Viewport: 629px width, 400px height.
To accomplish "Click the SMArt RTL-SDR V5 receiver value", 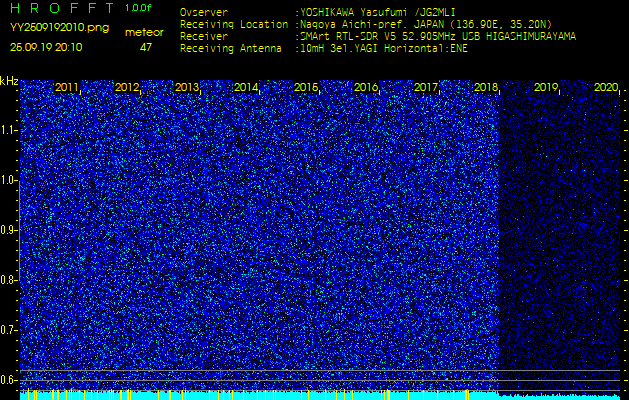I will point(438,37).
